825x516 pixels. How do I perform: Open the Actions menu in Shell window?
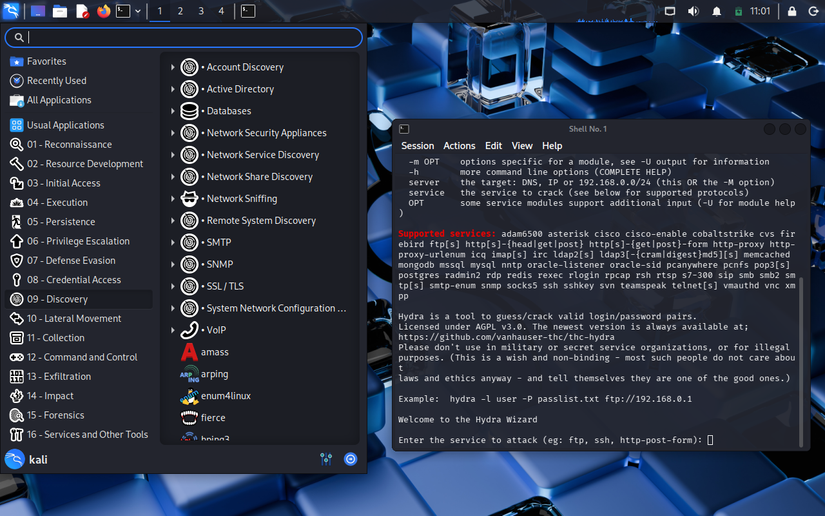tap(459, 146)
